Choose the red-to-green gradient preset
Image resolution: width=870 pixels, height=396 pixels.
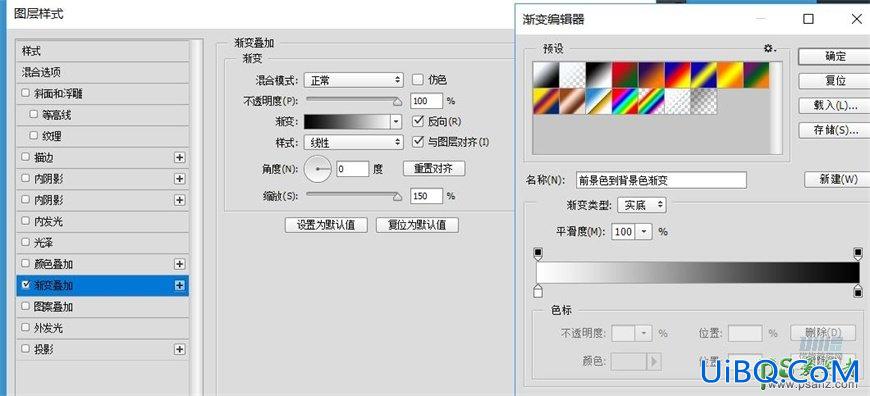point(625,75)
